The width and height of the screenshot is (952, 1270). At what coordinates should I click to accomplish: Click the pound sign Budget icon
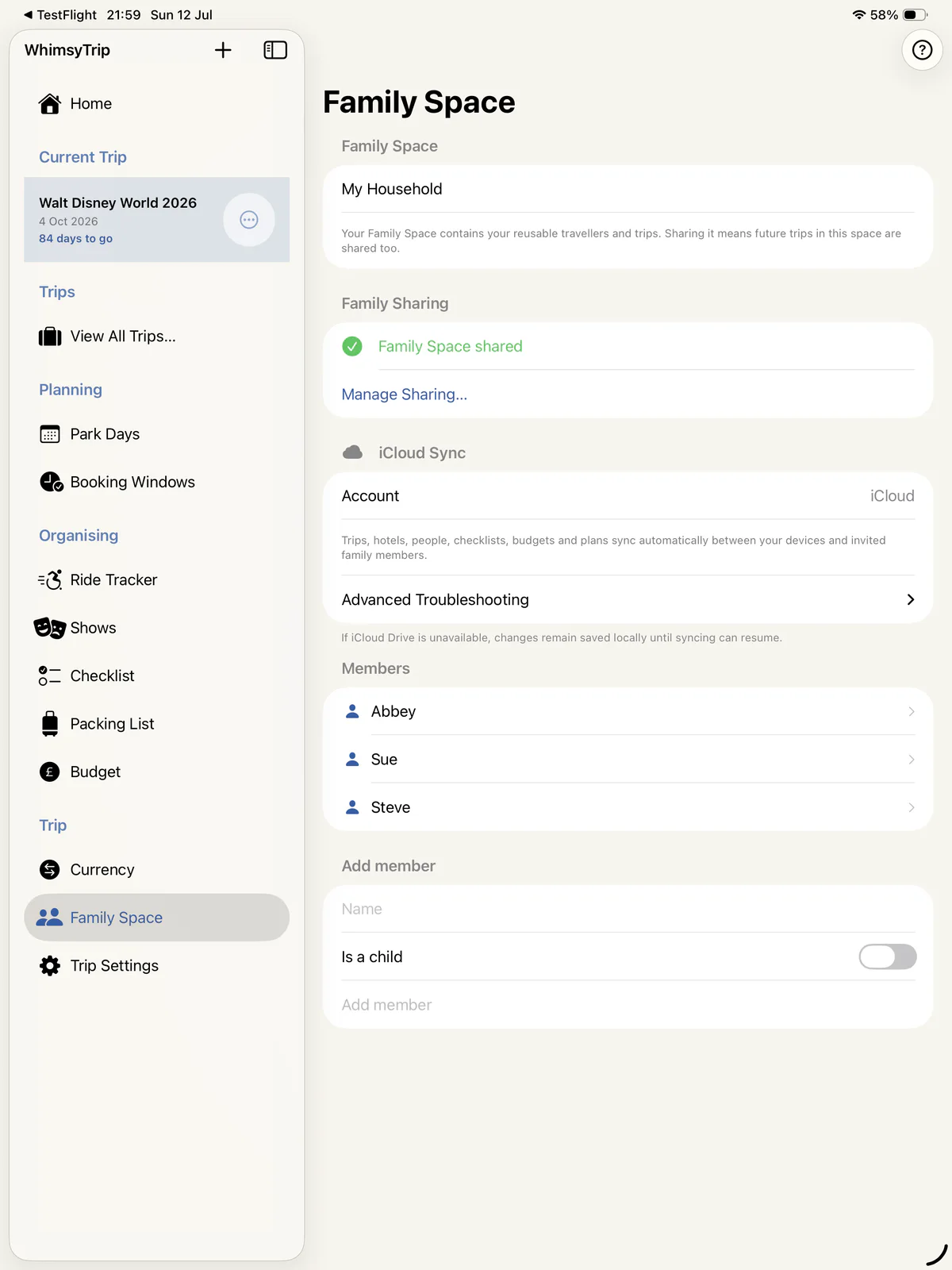[x=50, y=772]
